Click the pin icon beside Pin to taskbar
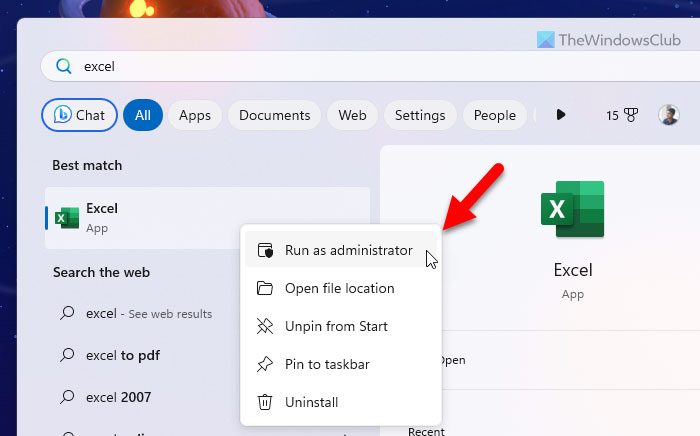This screenshot has width=700, height=436. 265,364
